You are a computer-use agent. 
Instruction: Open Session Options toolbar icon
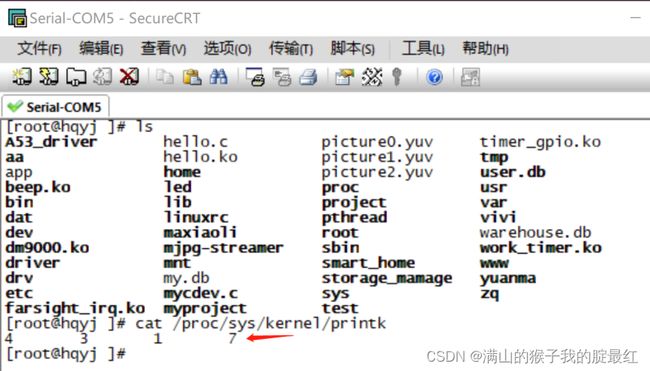click(345, 77)
